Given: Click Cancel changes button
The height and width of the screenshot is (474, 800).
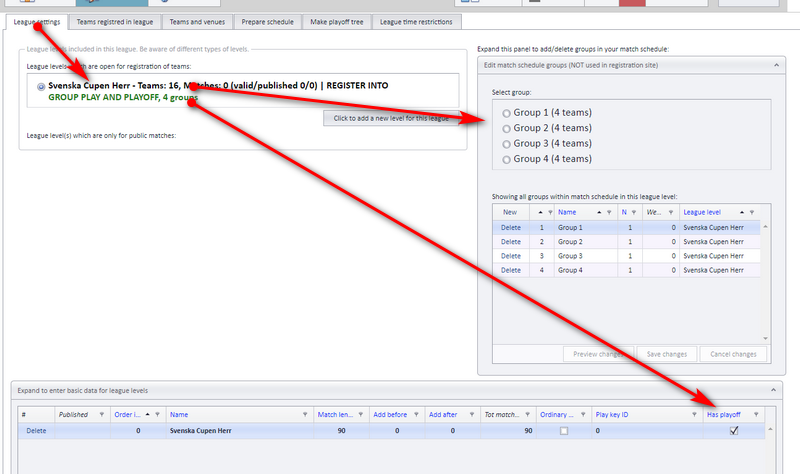Looking at the screenshot, I should [733, 354].
